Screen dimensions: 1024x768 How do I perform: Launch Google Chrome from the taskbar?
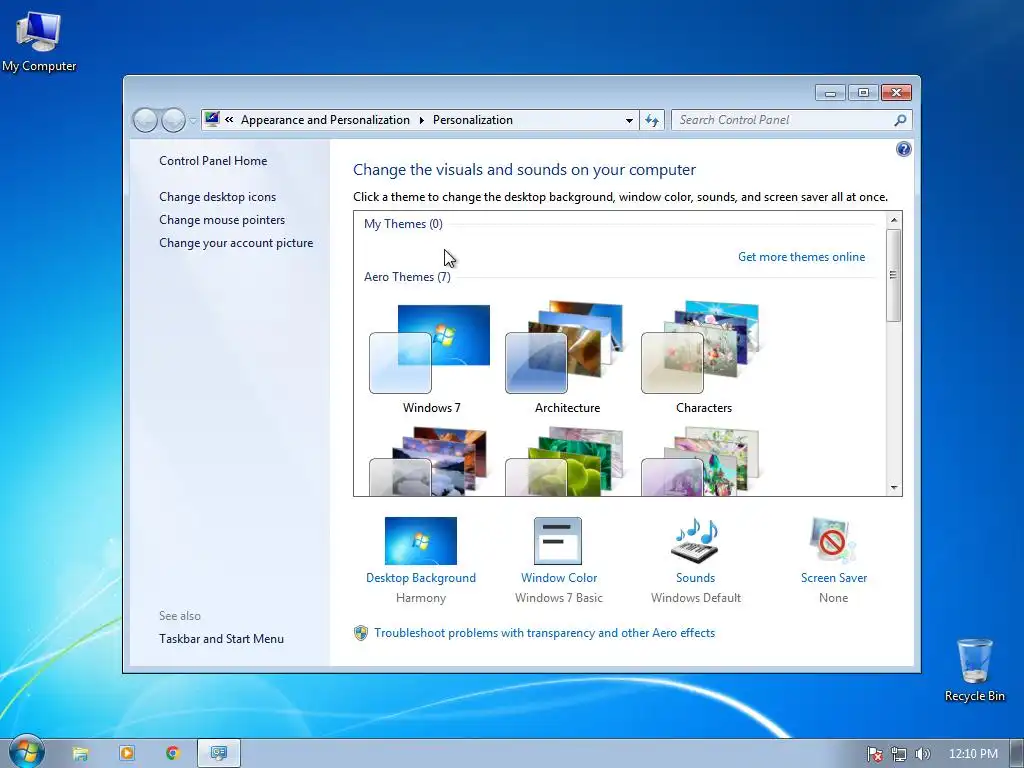point(172,753)
